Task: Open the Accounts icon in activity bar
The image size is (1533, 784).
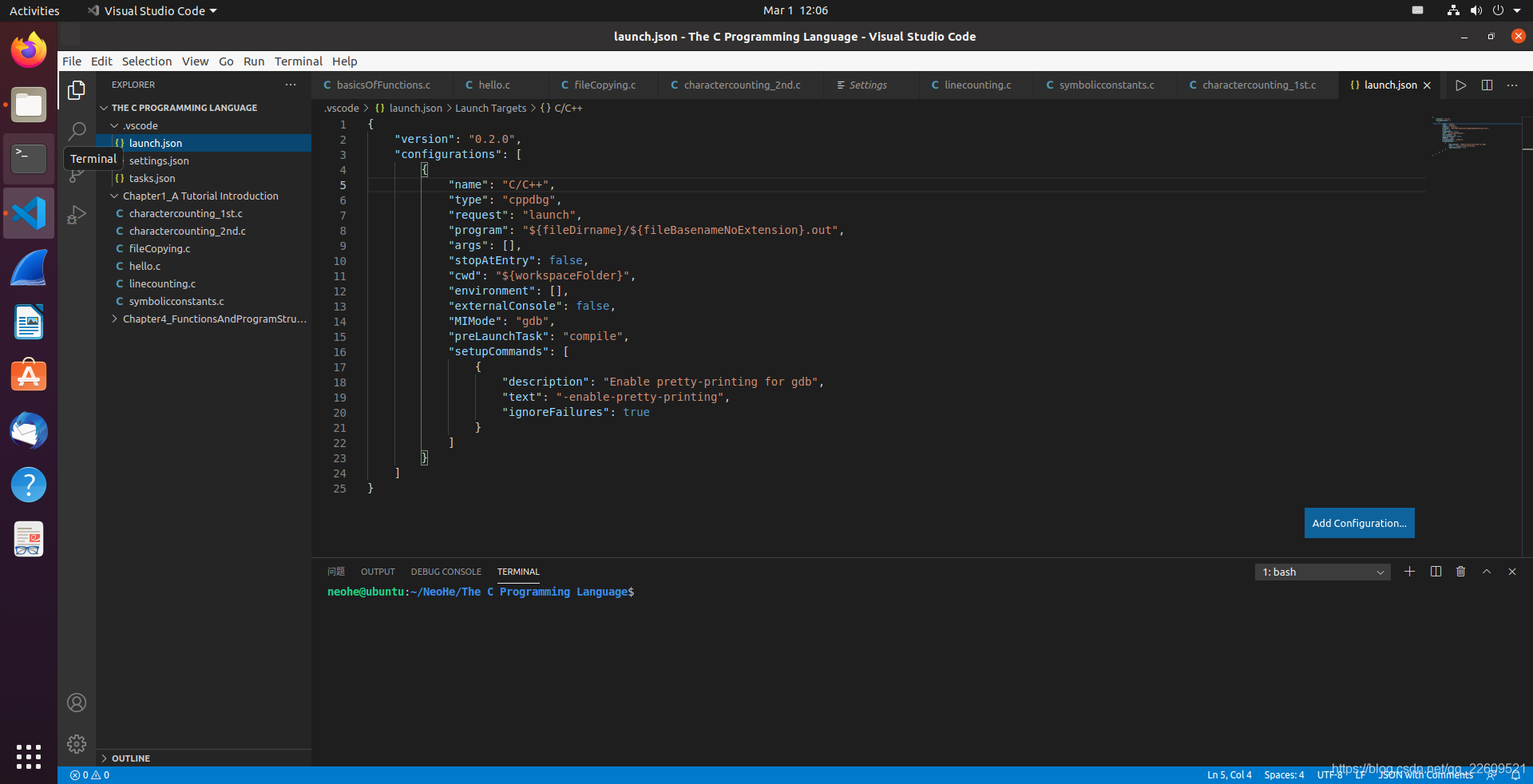Action: (x=77, y=703)
